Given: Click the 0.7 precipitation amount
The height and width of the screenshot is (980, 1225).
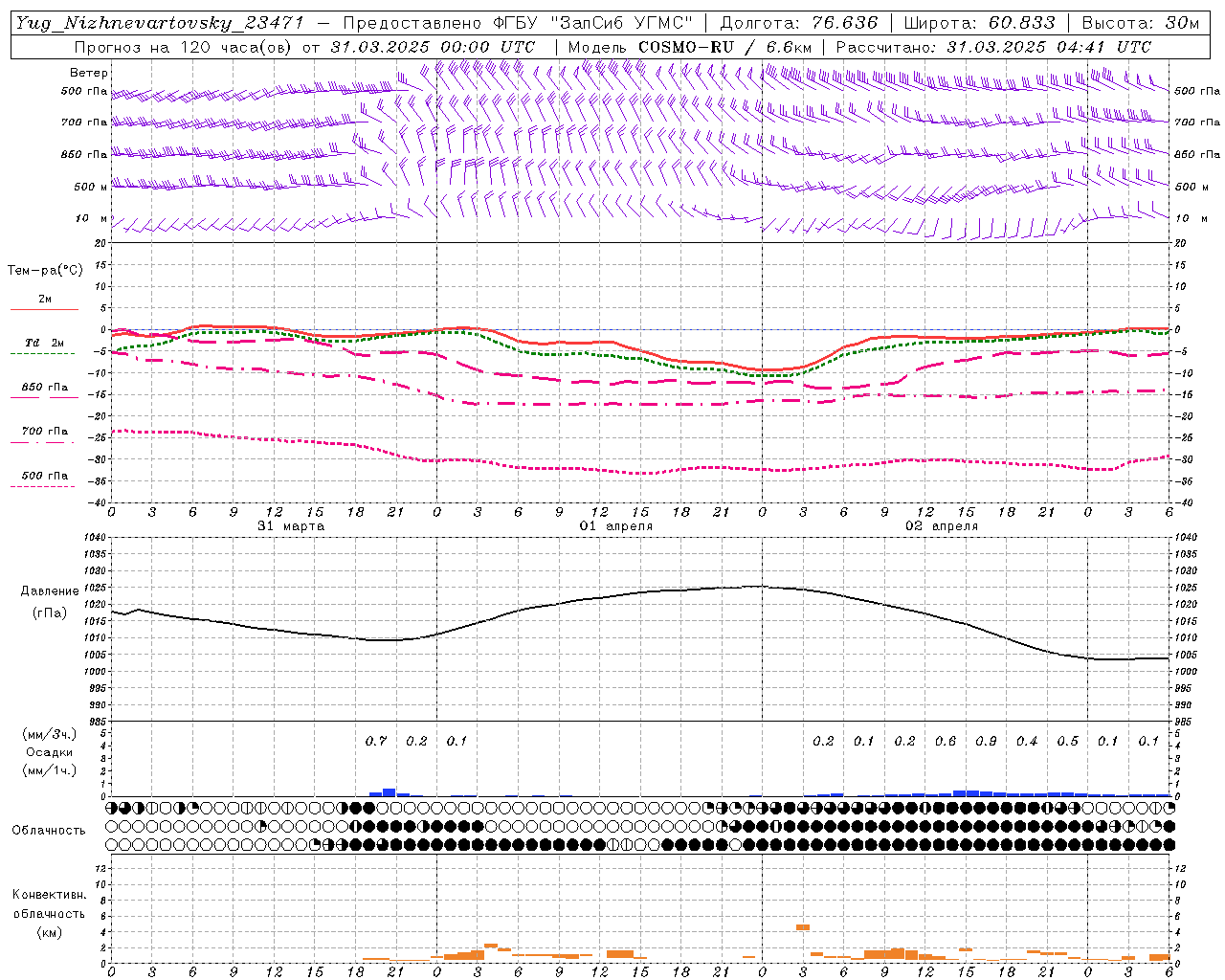Looking at the screenshot, I should tap(376, 742).
